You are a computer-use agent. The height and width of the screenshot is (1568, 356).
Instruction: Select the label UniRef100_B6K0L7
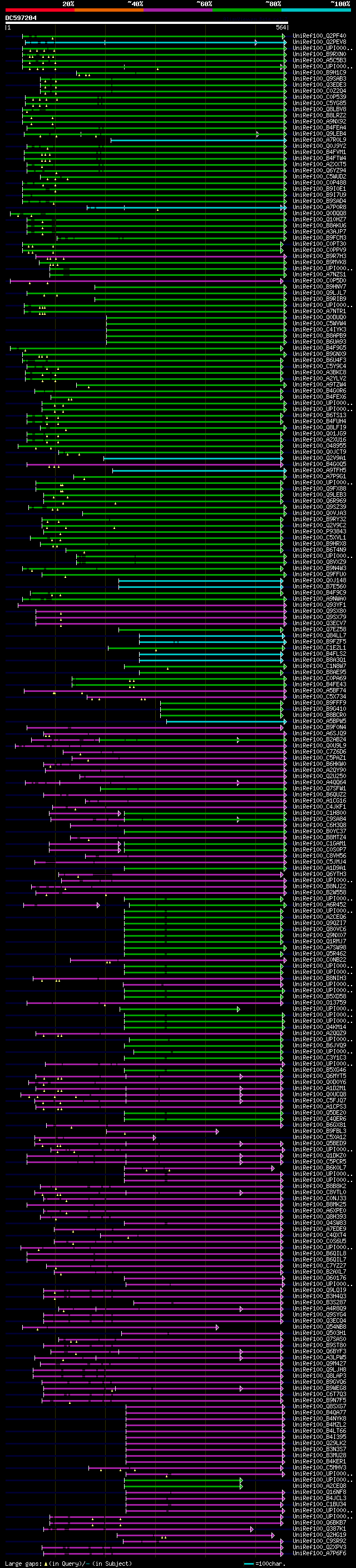pos(319,1168)
